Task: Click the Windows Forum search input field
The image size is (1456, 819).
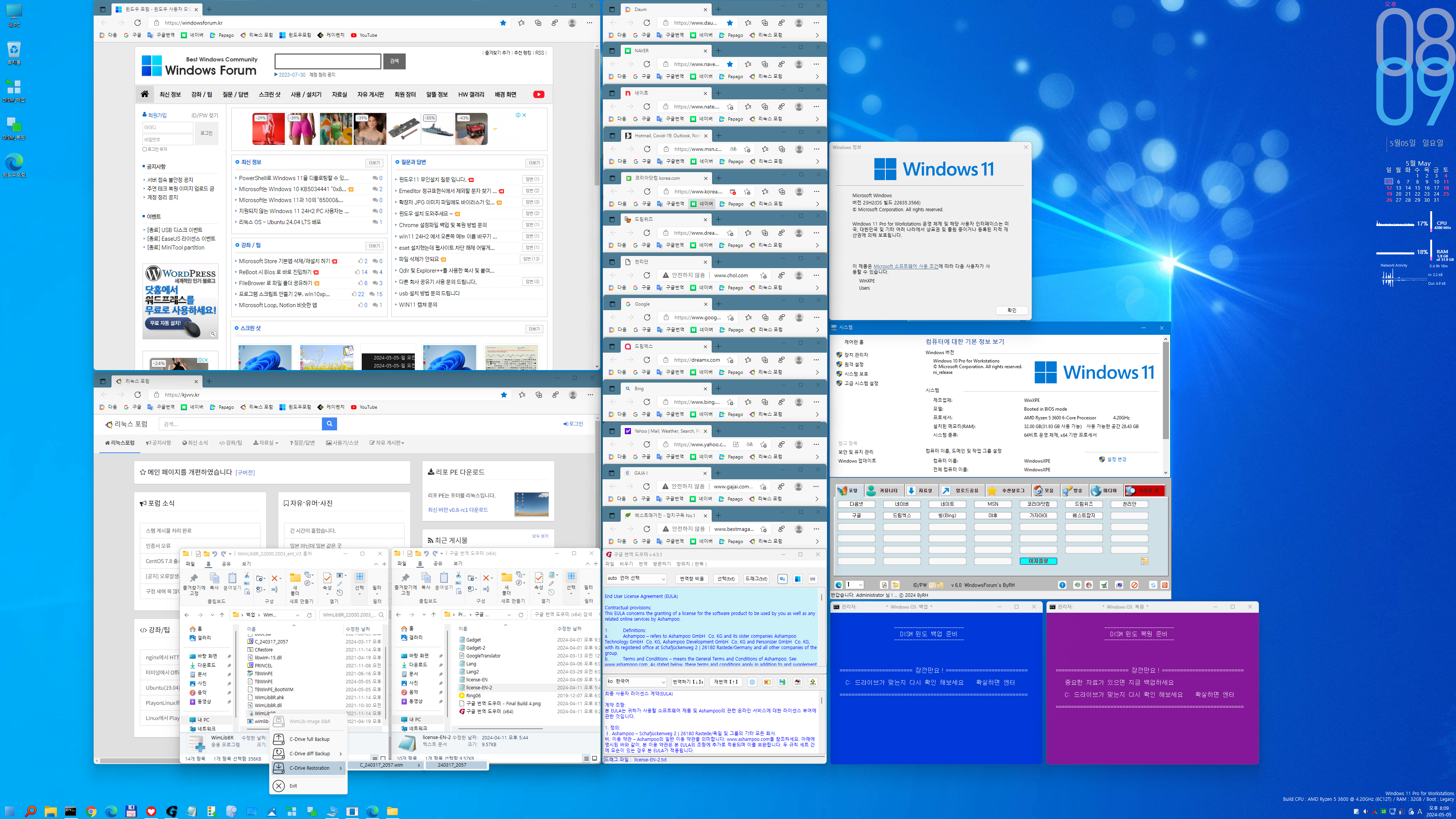Action: tap(327, 61)
